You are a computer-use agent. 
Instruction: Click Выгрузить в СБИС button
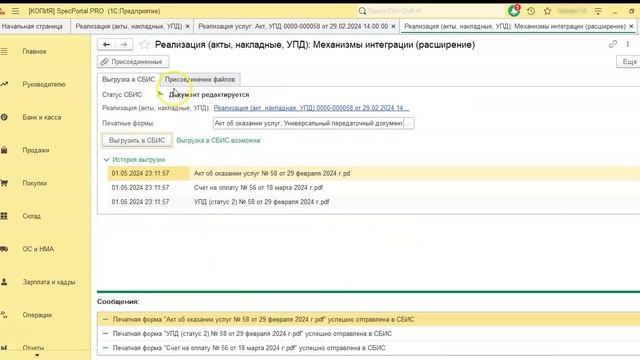(x=137, y=140)
